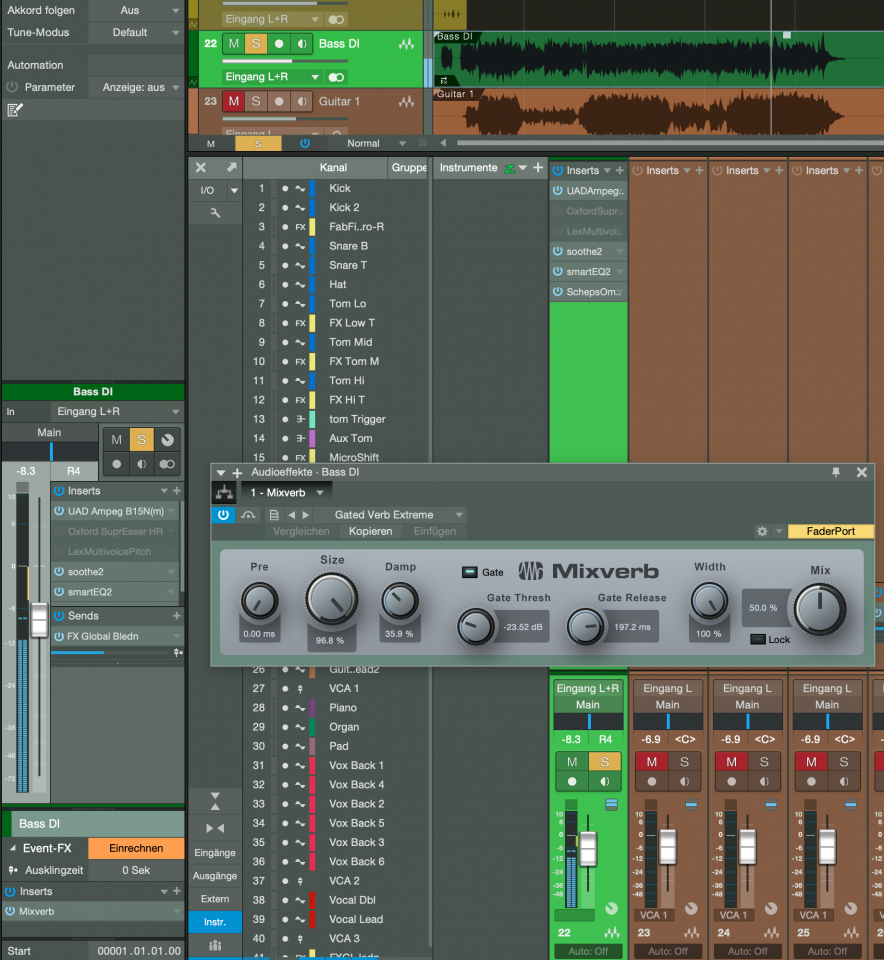
Task: Pin the Audioeffekte Bass DI plugin window
Action: click(x=836, y=472)
